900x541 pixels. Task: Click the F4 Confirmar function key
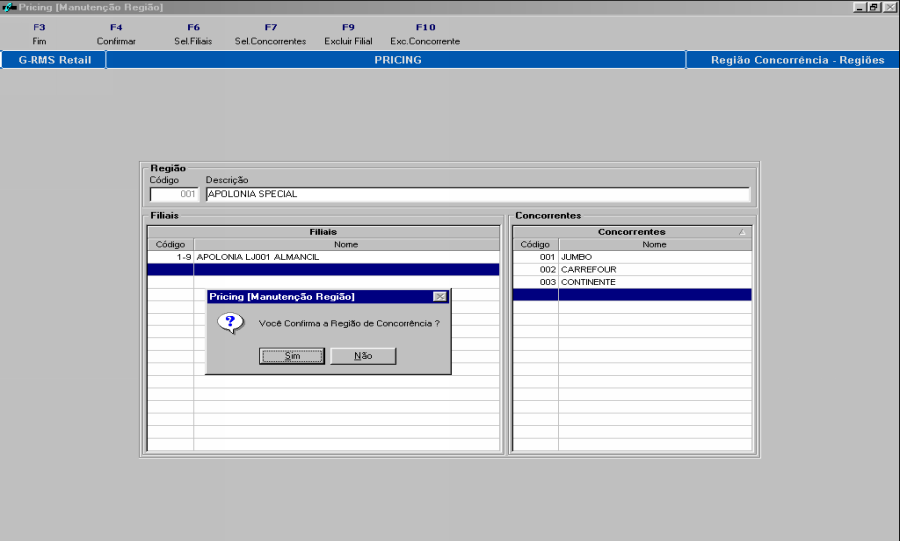[116, 34]
